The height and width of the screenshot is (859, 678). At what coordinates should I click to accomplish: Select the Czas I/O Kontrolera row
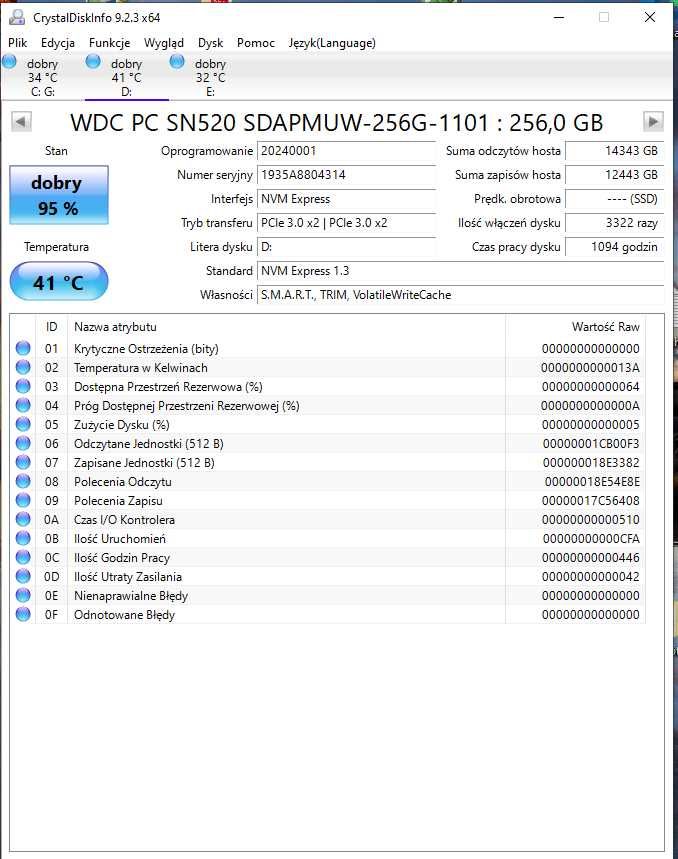[329, 519]
